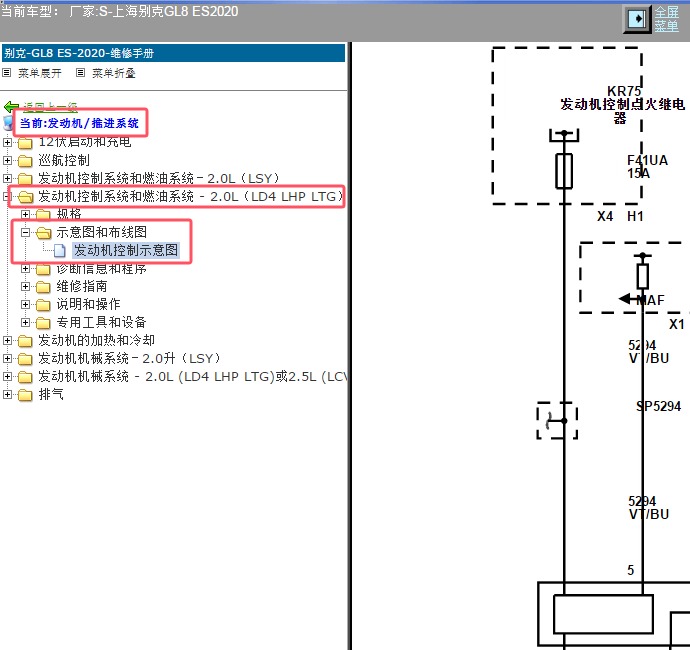Click the 维修指南 folder icon

coord(43,286)
